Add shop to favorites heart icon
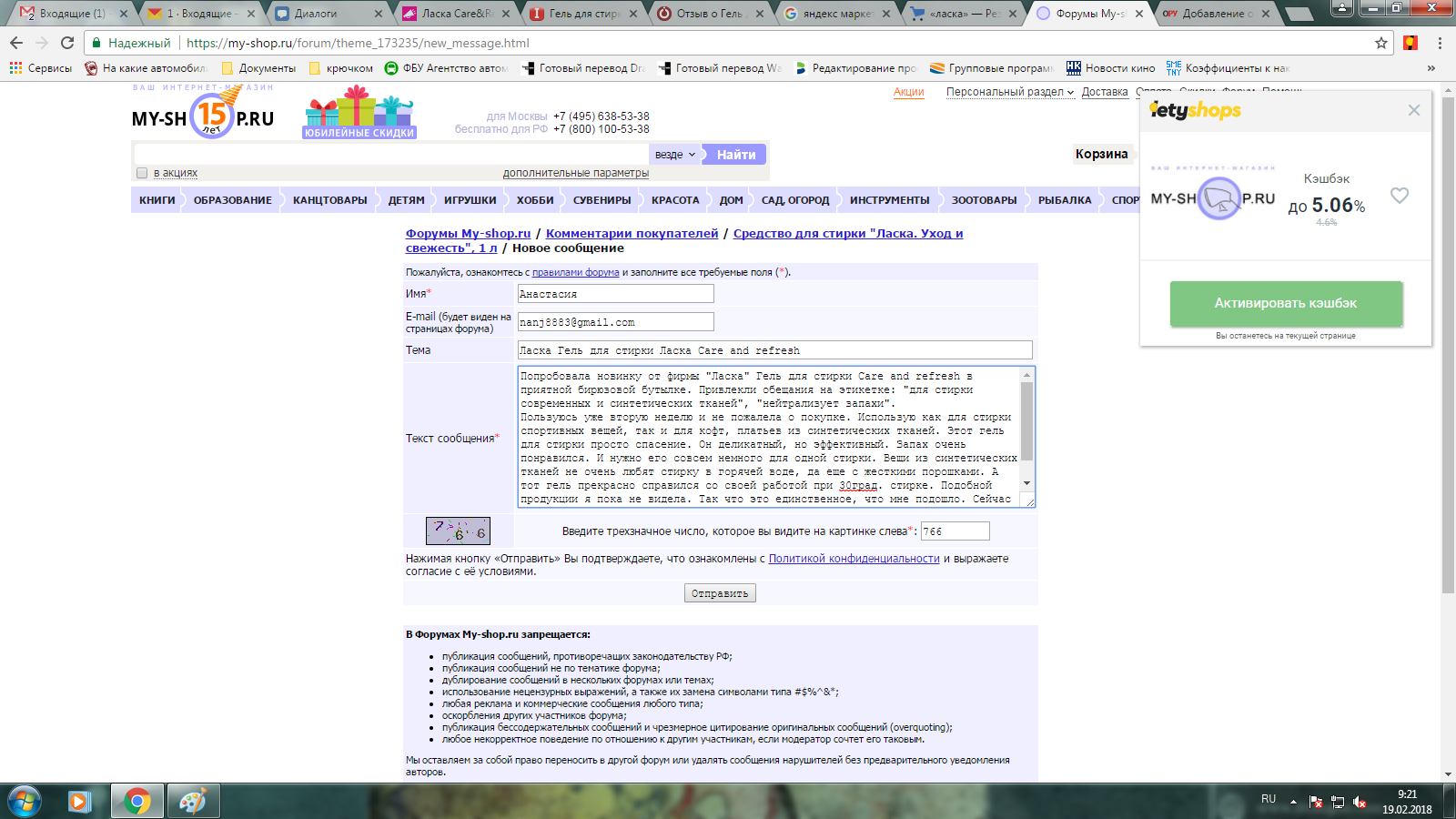The image size is (1456, 819). point(1399,196)
